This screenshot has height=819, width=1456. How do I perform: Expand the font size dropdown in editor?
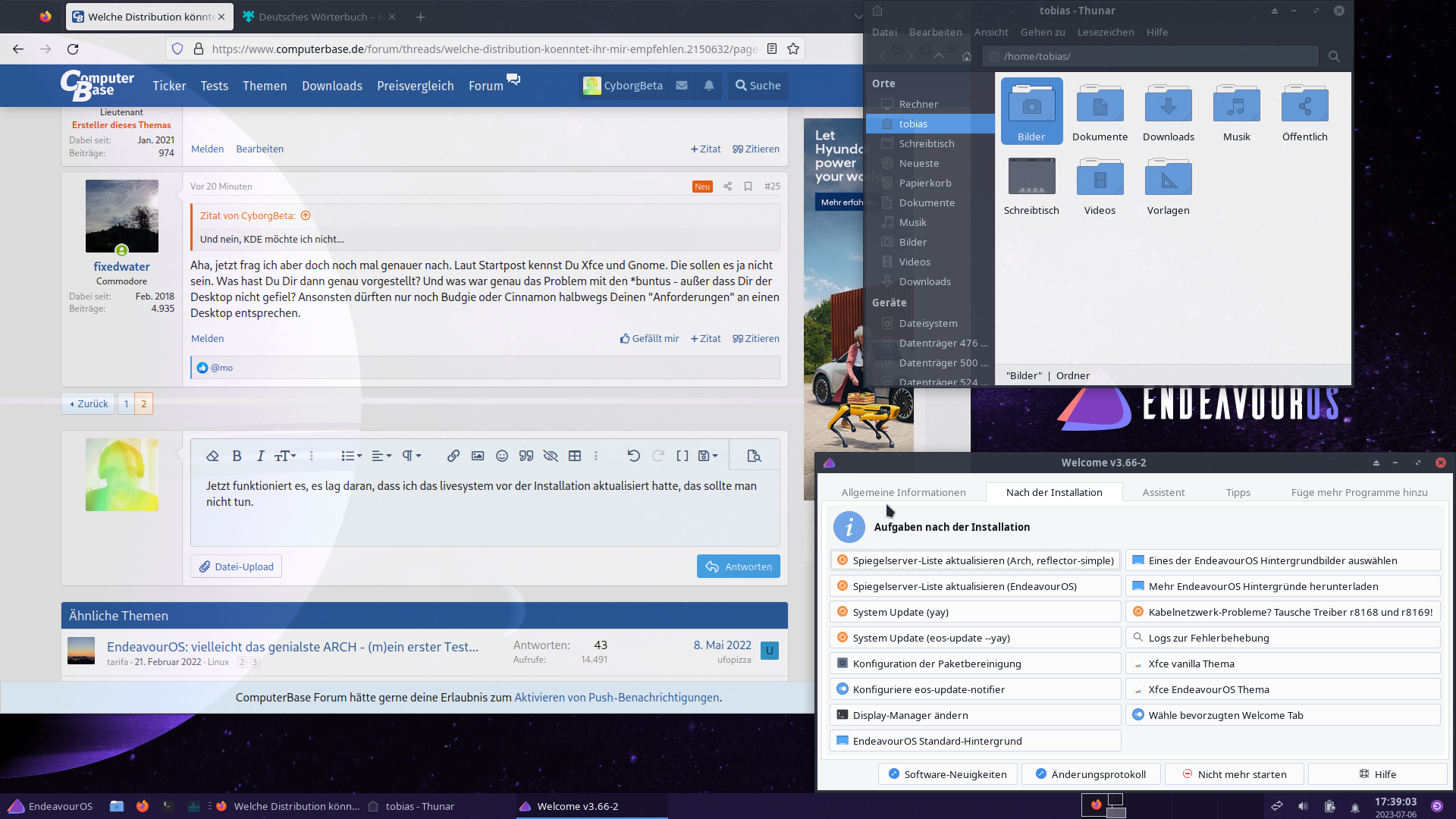285,456
